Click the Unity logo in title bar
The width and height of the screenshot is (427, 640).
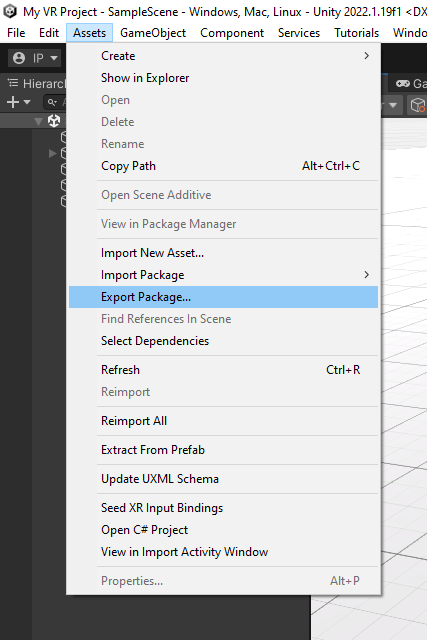[x=10, y=11]
